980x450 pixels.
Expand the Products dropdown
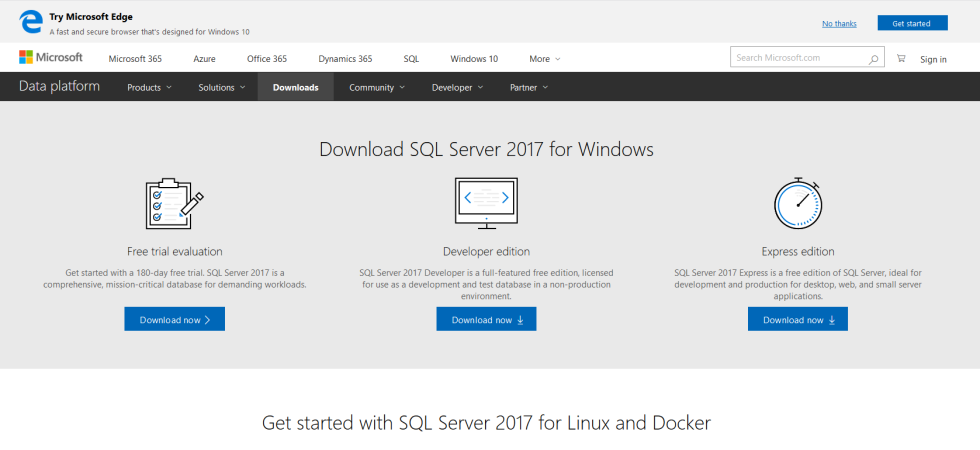click(x=149, y=87)
